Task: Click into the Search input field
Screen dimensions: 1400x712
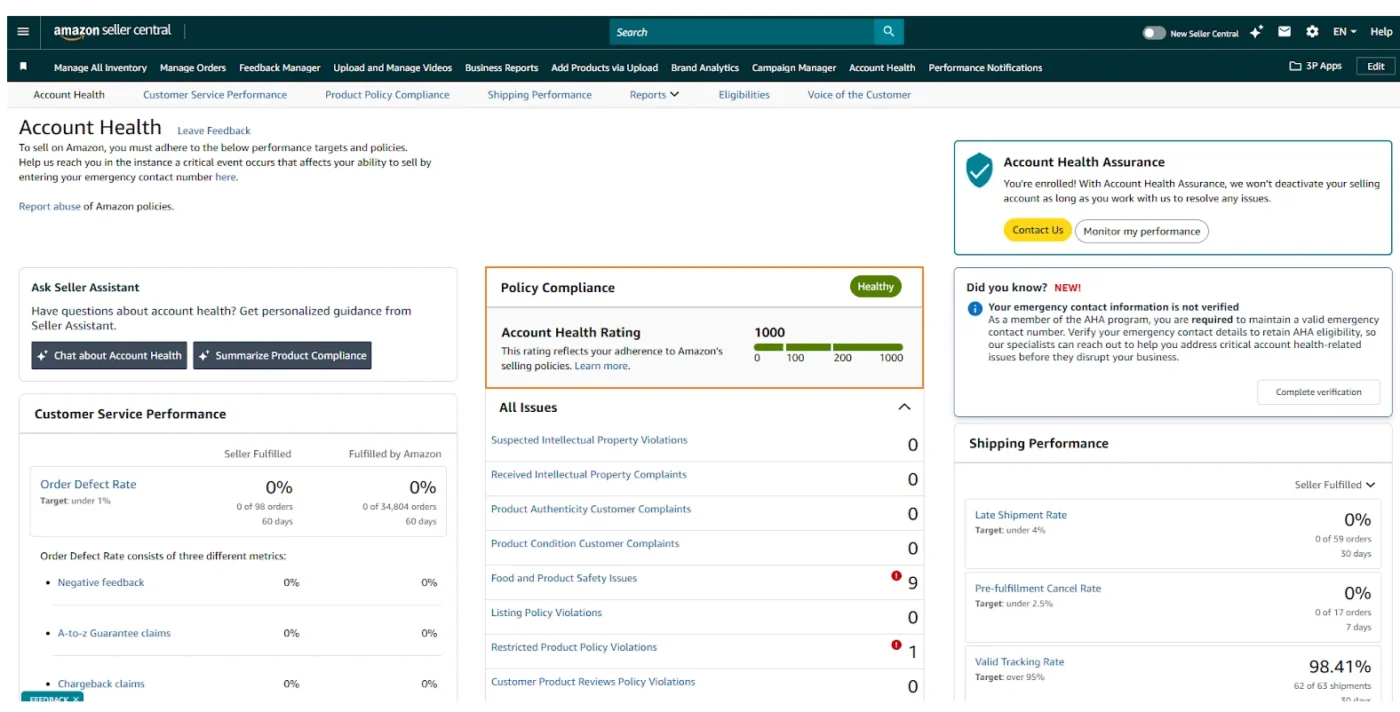Action: coord(741,32)
